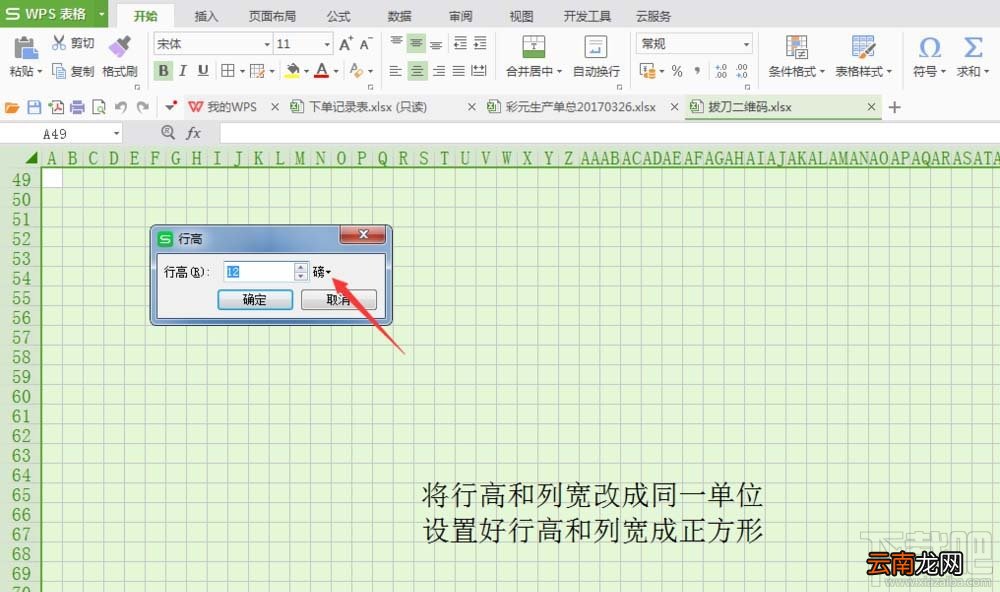Viewport: 1000px width, 592px height.
Task: Expand the 合并居中 dropdown arrow
Action: pyautogui.click(x=559, y=71)
